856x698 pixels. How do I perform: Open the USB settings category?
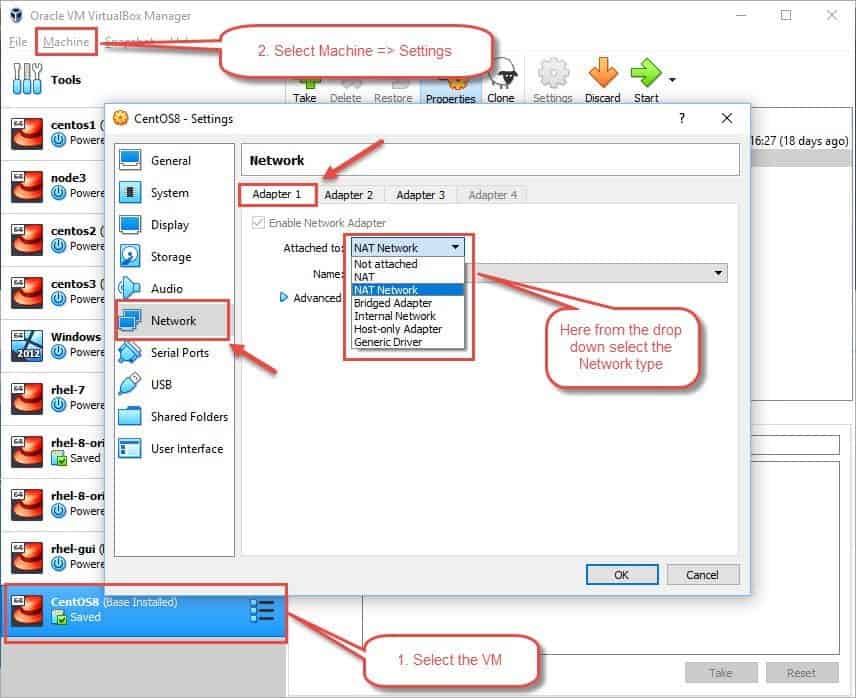(174, 385)
